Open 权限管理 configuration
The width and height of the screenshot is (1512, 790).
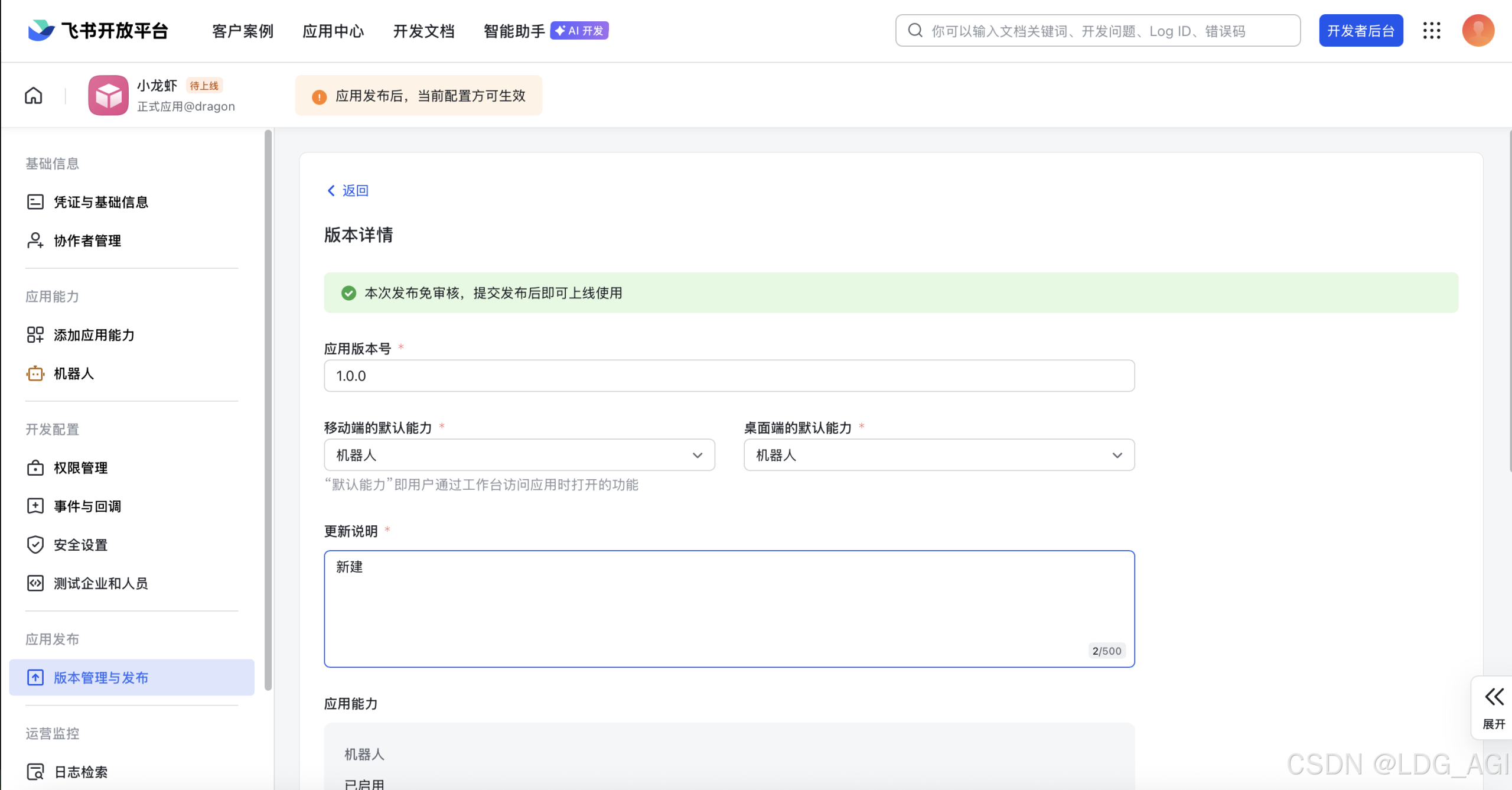[x=80, y=467]
